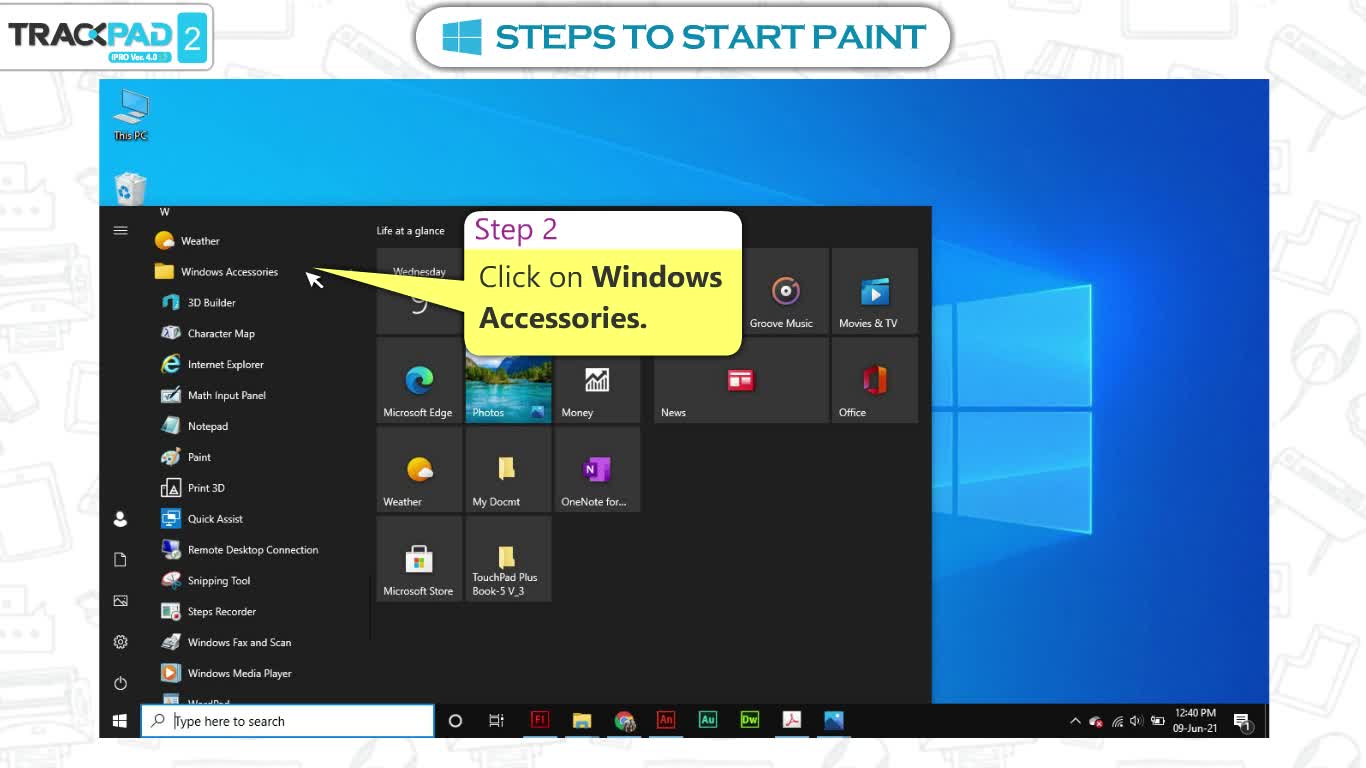Open the taskbar clock and date
The image size is (1366, 768).
tap(1195, 721)
